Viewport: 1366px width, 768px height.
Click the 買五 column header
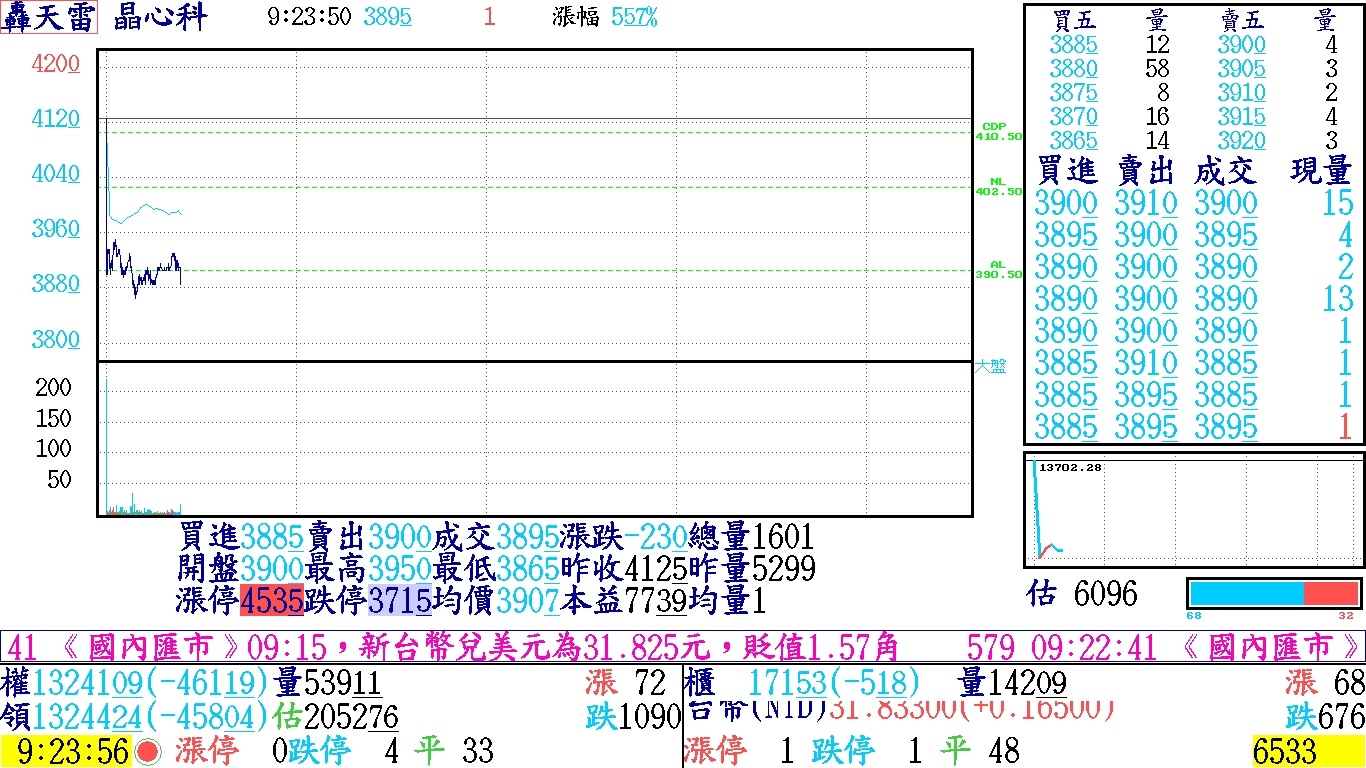click(x=1075, y=20)
